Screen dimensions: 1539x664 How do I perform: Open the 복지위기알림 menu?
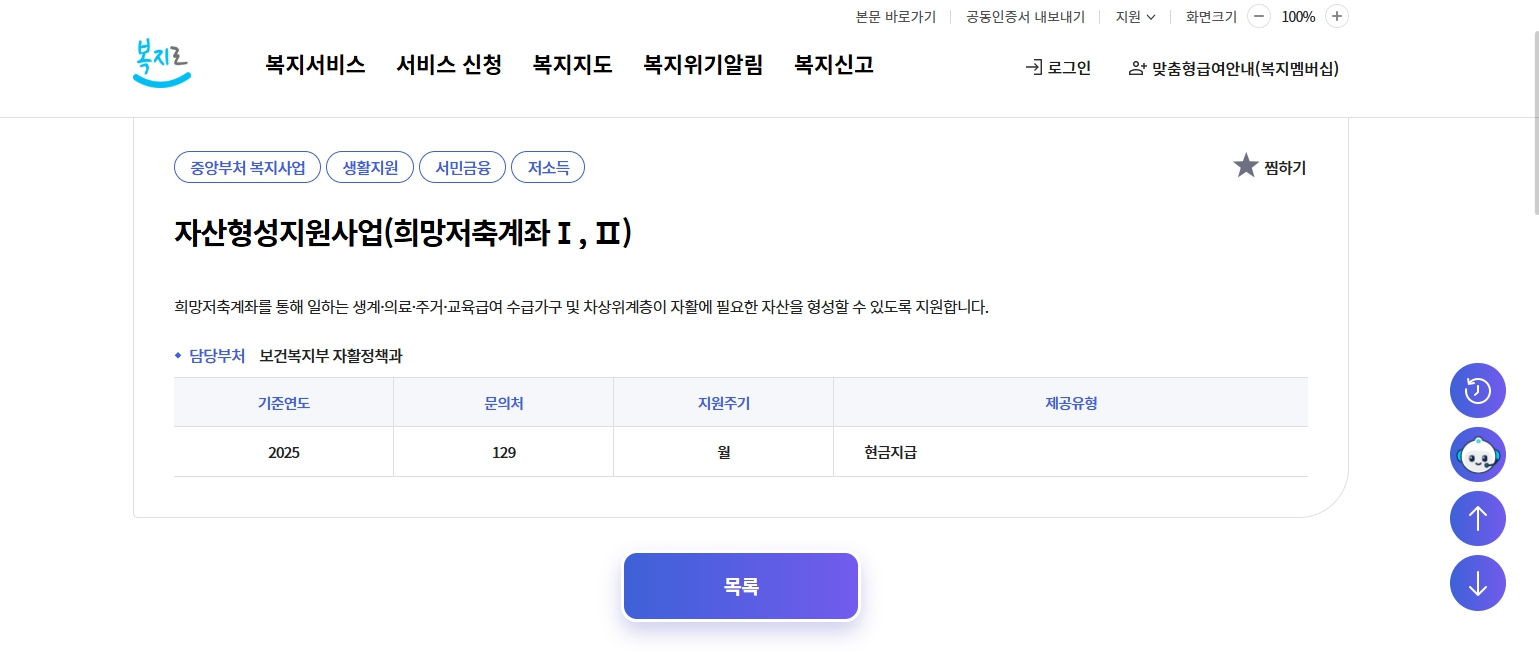703,64
